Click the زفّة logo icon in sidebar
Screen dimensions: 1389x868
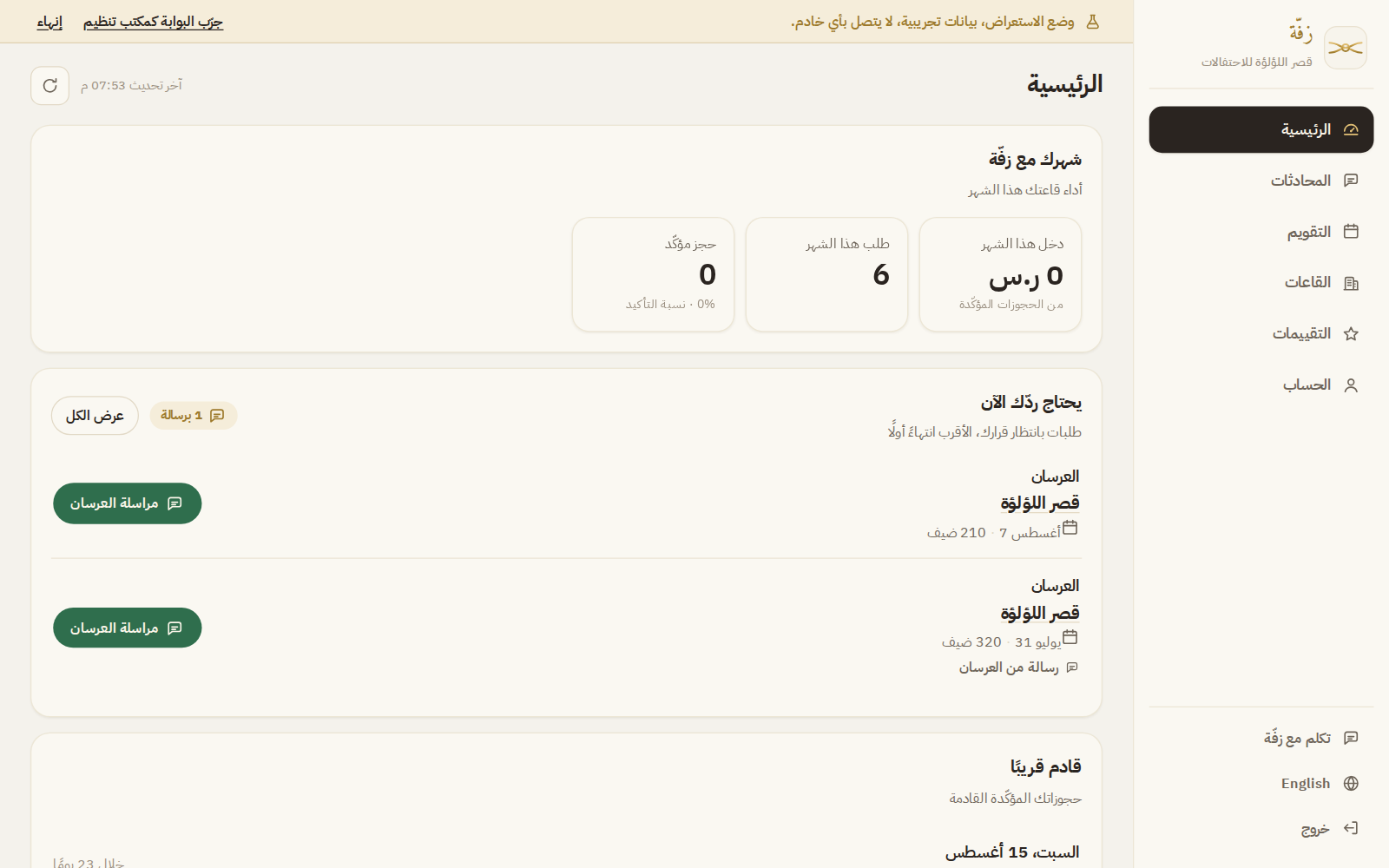[1345, 48]
